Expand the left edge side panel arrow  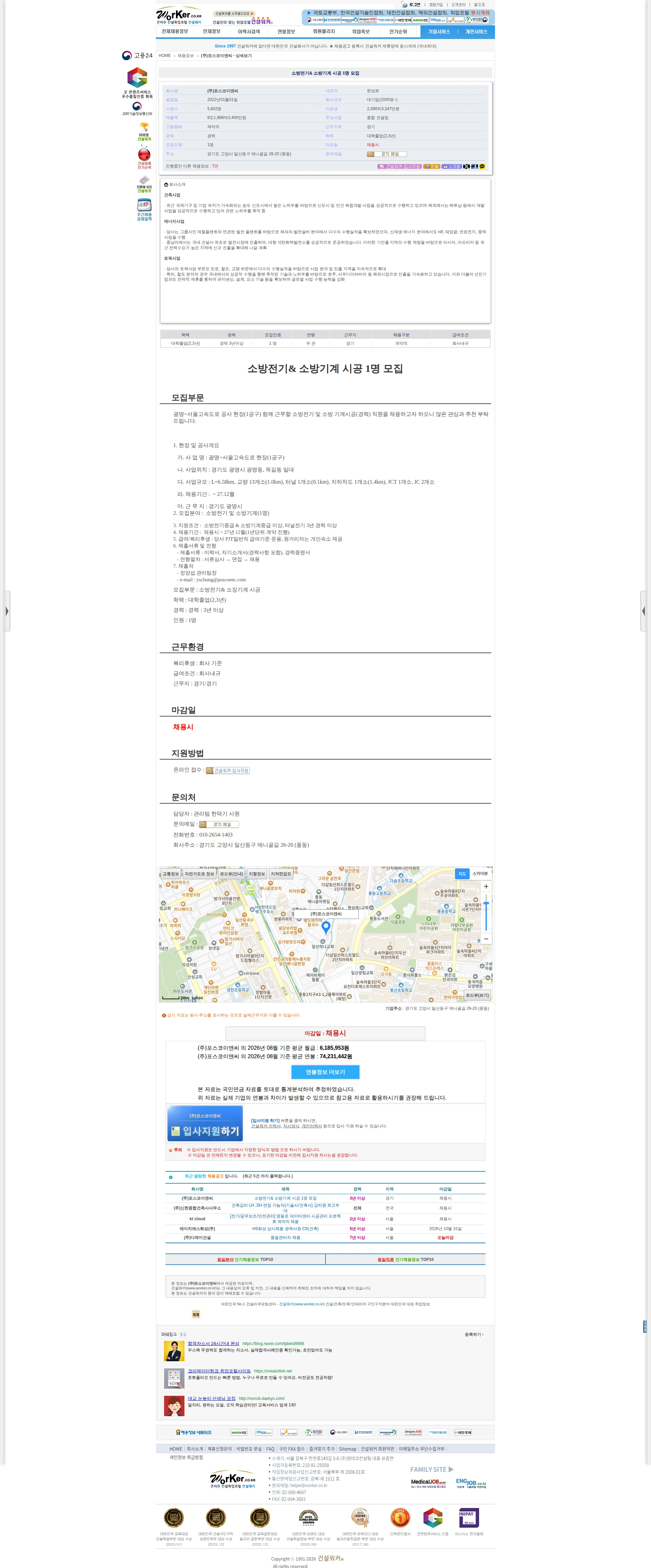6,611
